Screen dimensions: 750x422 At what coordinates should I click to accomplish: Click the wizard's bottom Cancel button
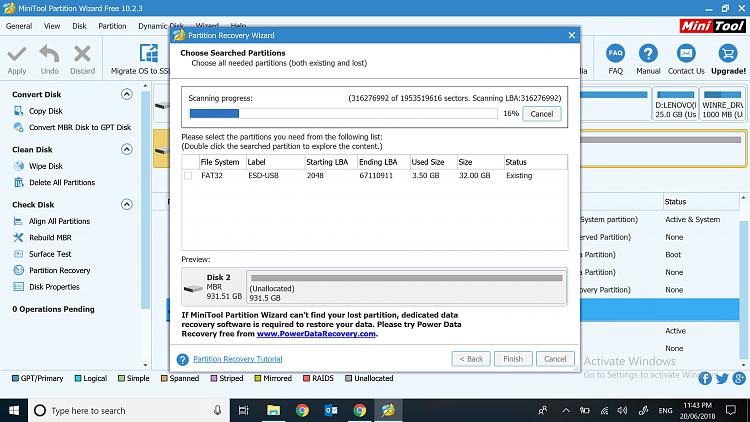555,359
